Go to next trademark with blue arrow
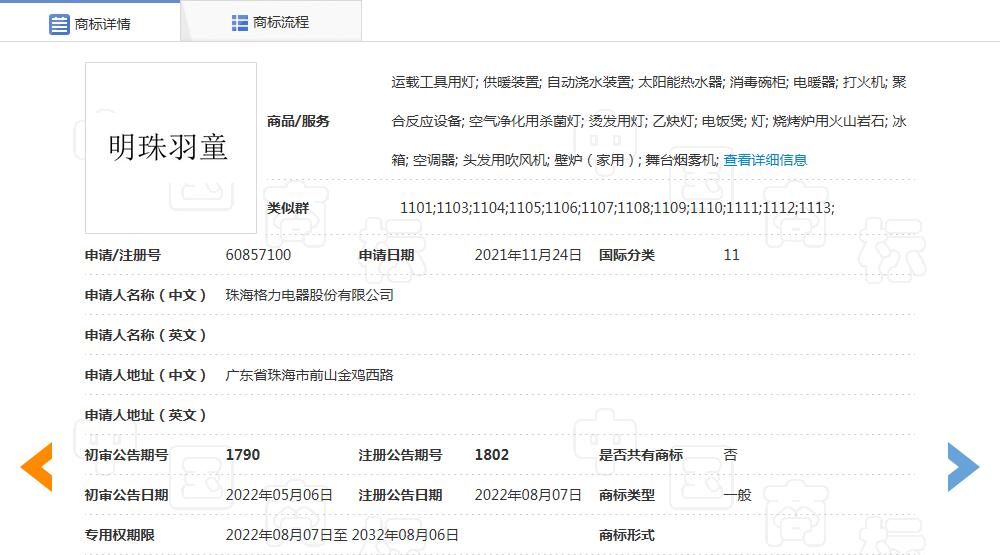Viewport: 1000px width, 555px height. (963, 467)
